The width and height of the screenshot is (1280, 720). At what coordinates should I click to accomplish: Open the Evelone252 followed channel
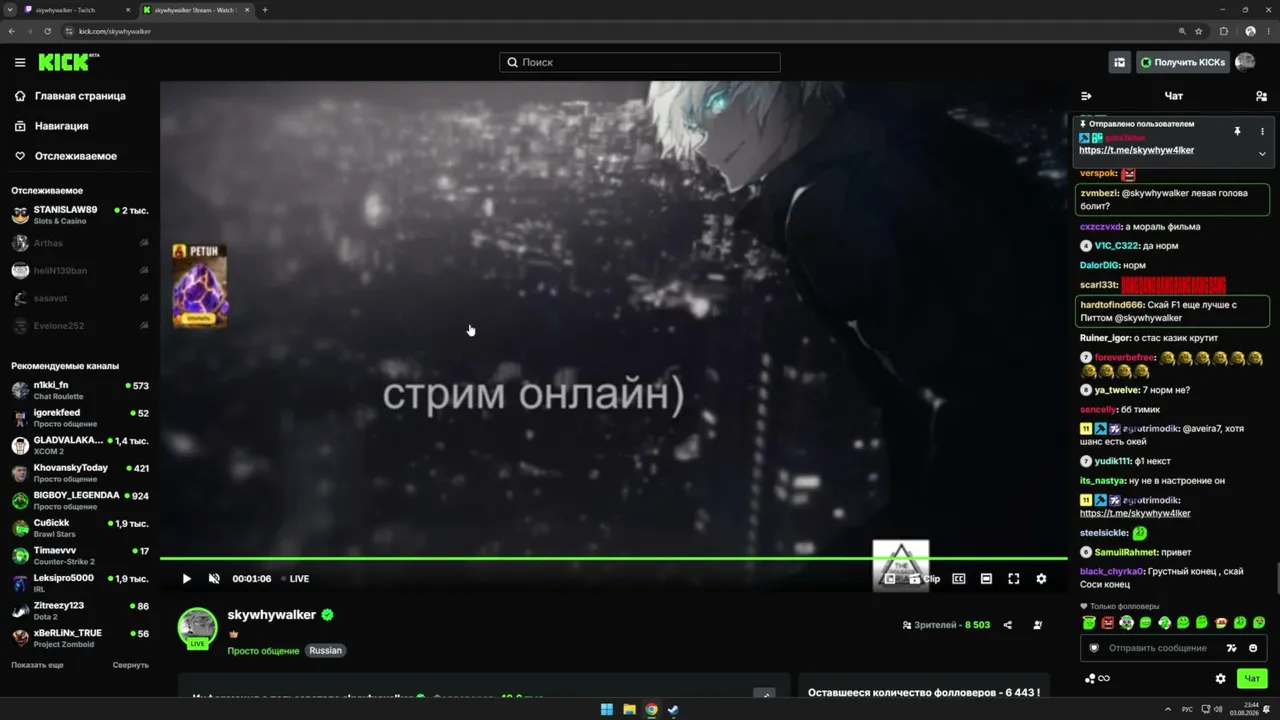tap(80, 326)
